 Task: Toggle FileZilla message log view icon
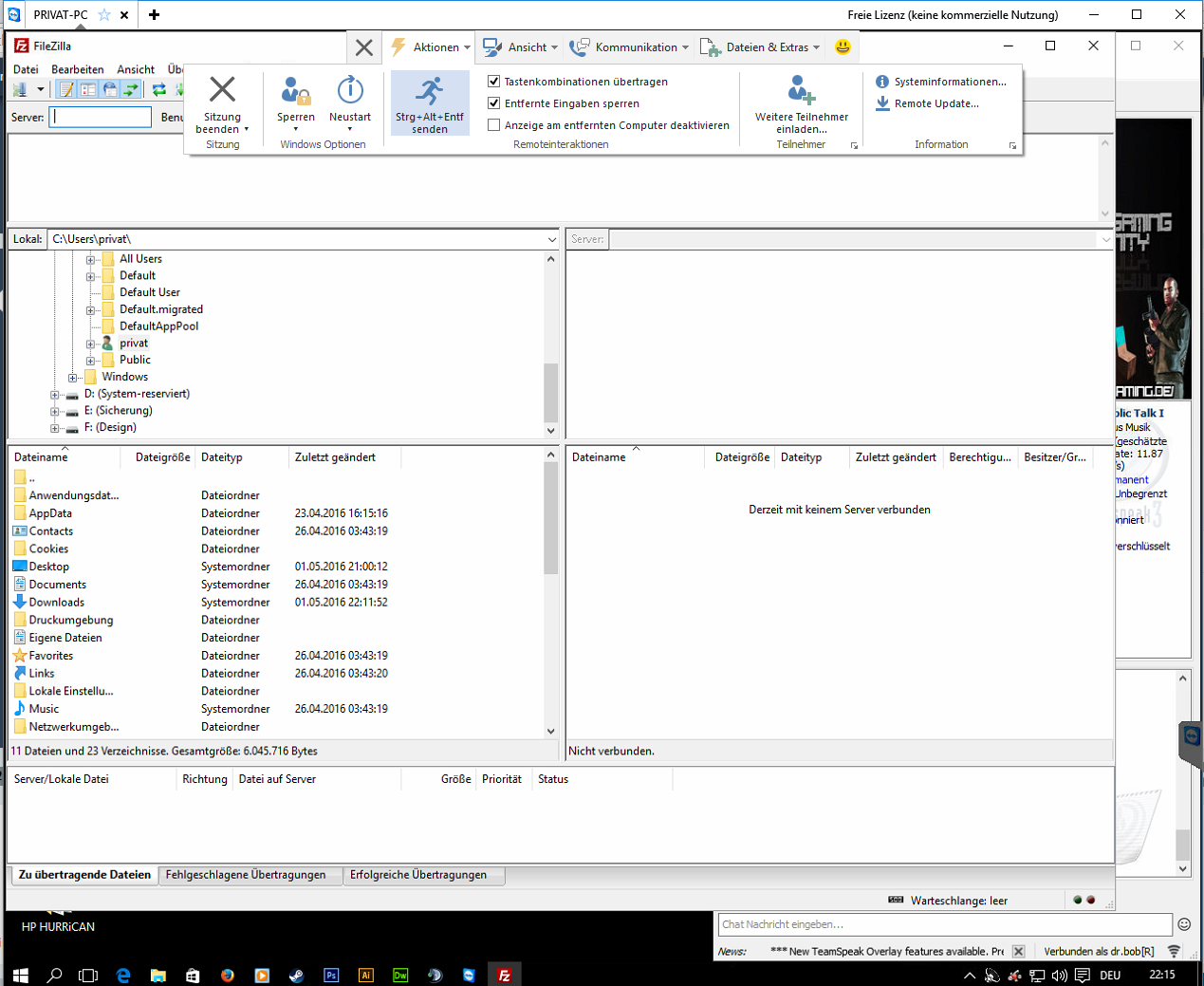pyautogui.click(x=66, y=89)
